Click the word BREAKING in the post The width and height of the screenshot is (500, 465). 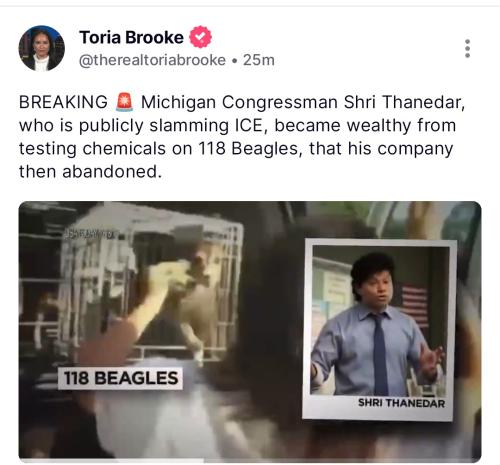click(63, 102)
